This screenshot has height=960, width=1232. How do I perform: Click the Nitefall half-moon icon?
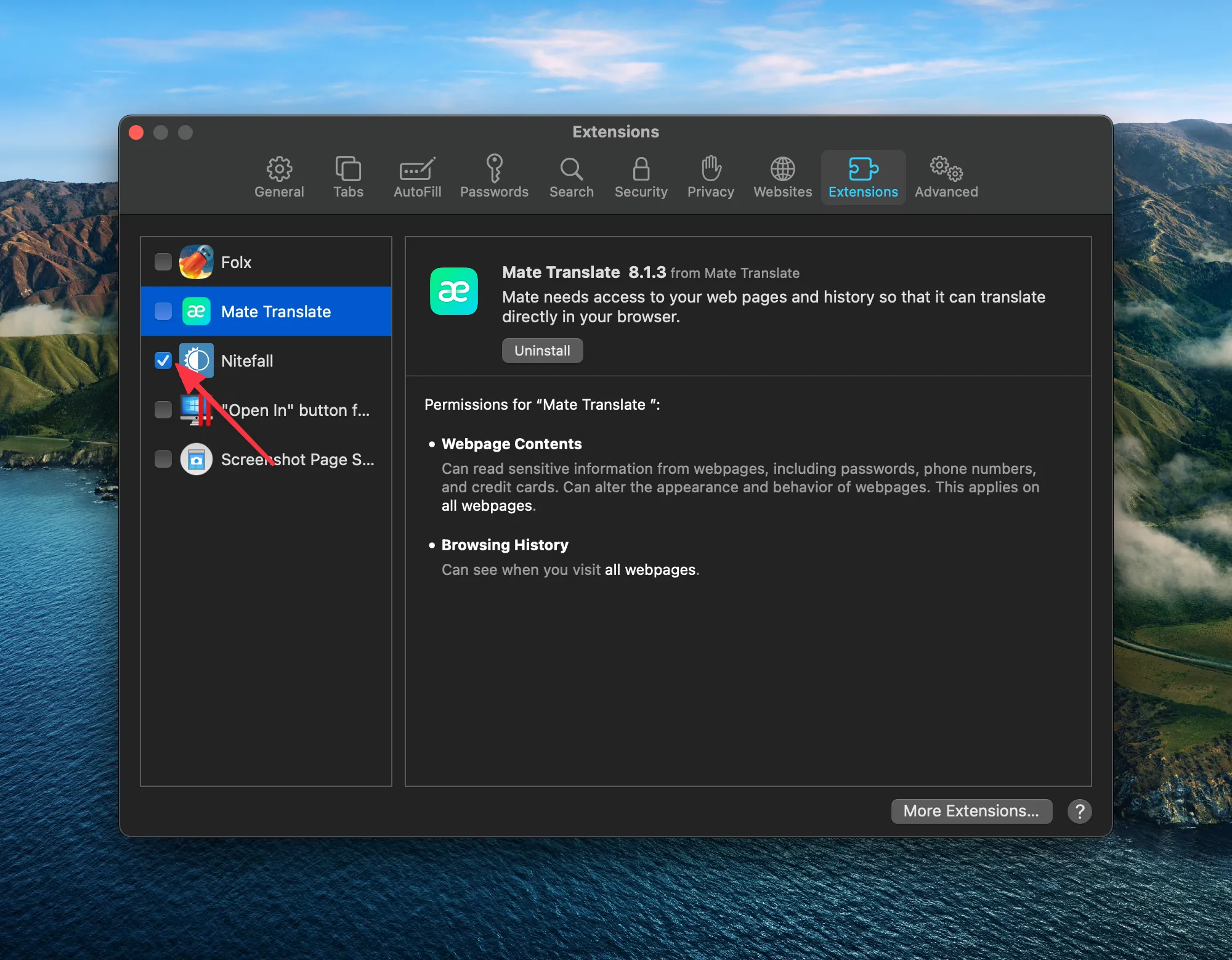pos(196,360)
